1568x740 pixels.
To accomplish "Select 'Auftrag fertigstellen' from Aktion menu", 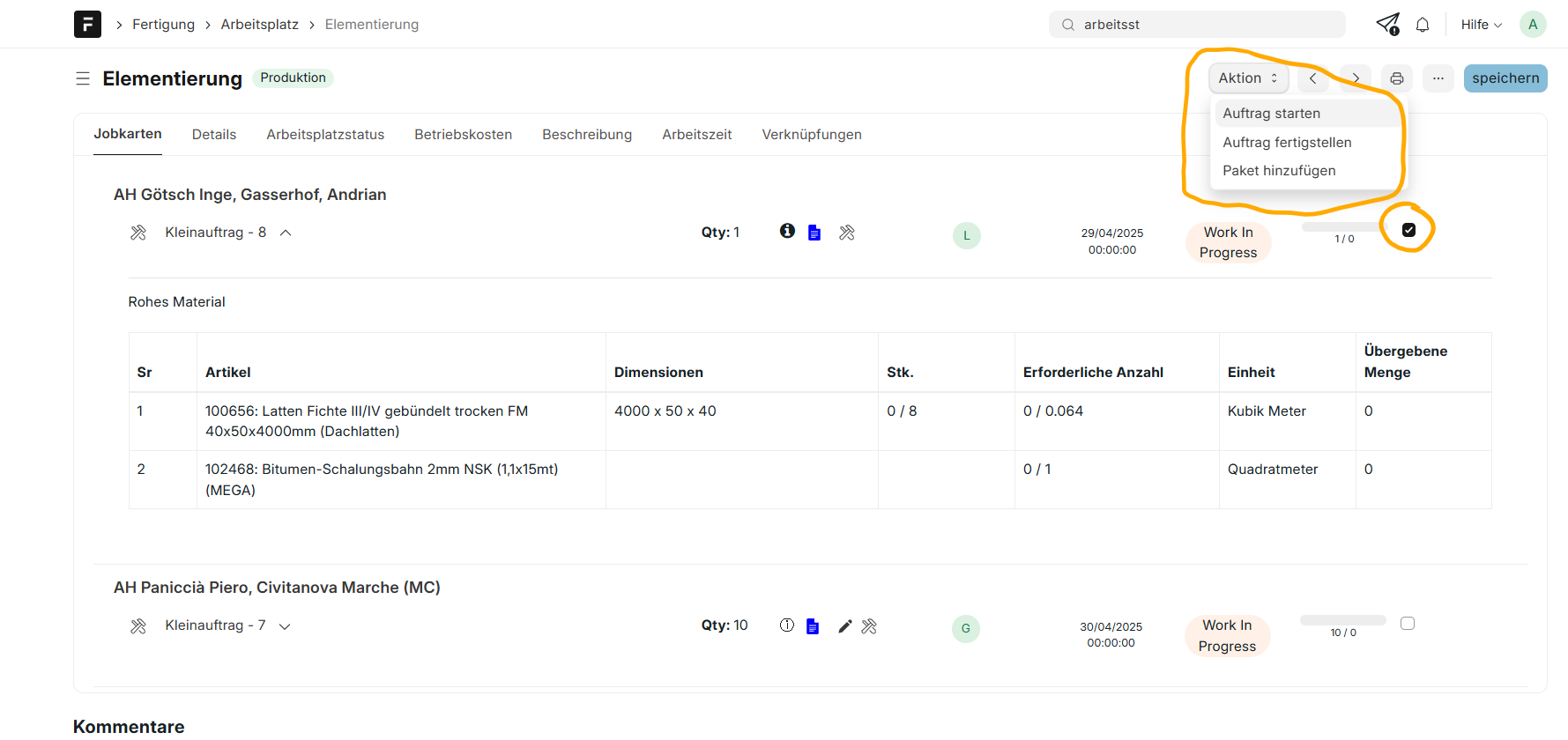I will click(1287, 142).
